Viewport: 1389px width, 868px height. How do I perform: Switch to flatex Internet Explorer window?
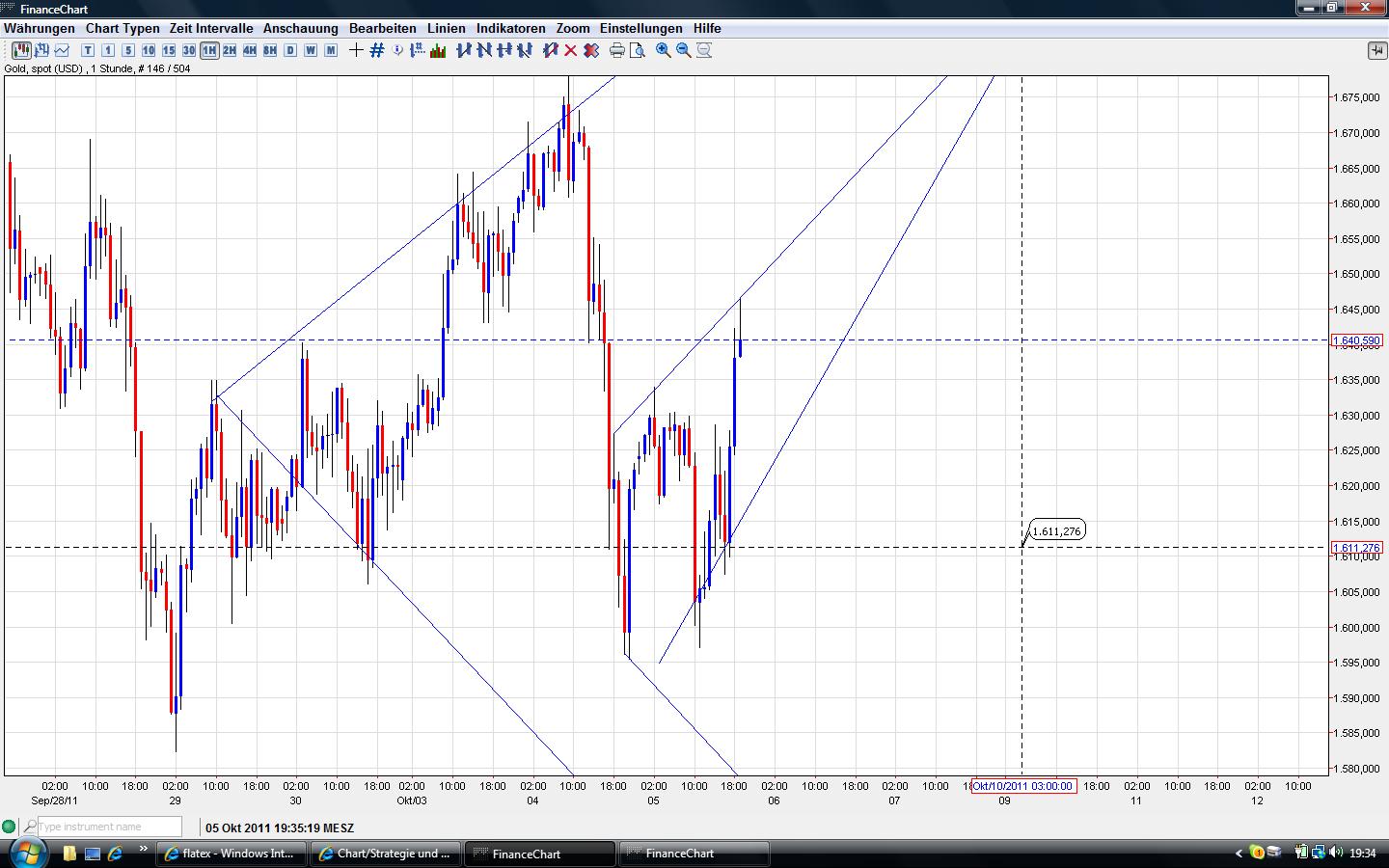coord(231,854)
